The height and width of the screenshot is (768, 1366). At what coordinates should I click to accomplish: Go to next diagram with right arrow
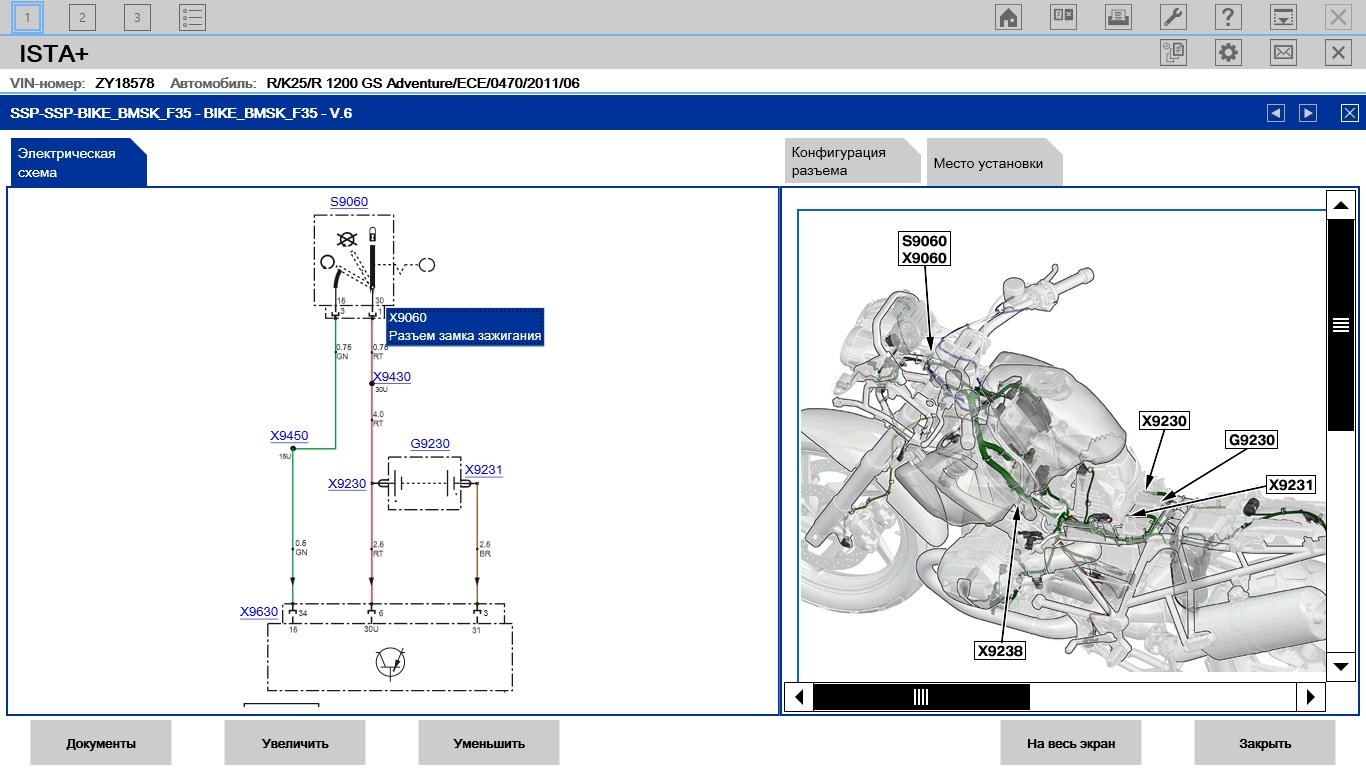pyautogui.click(x=1308, y=113)
